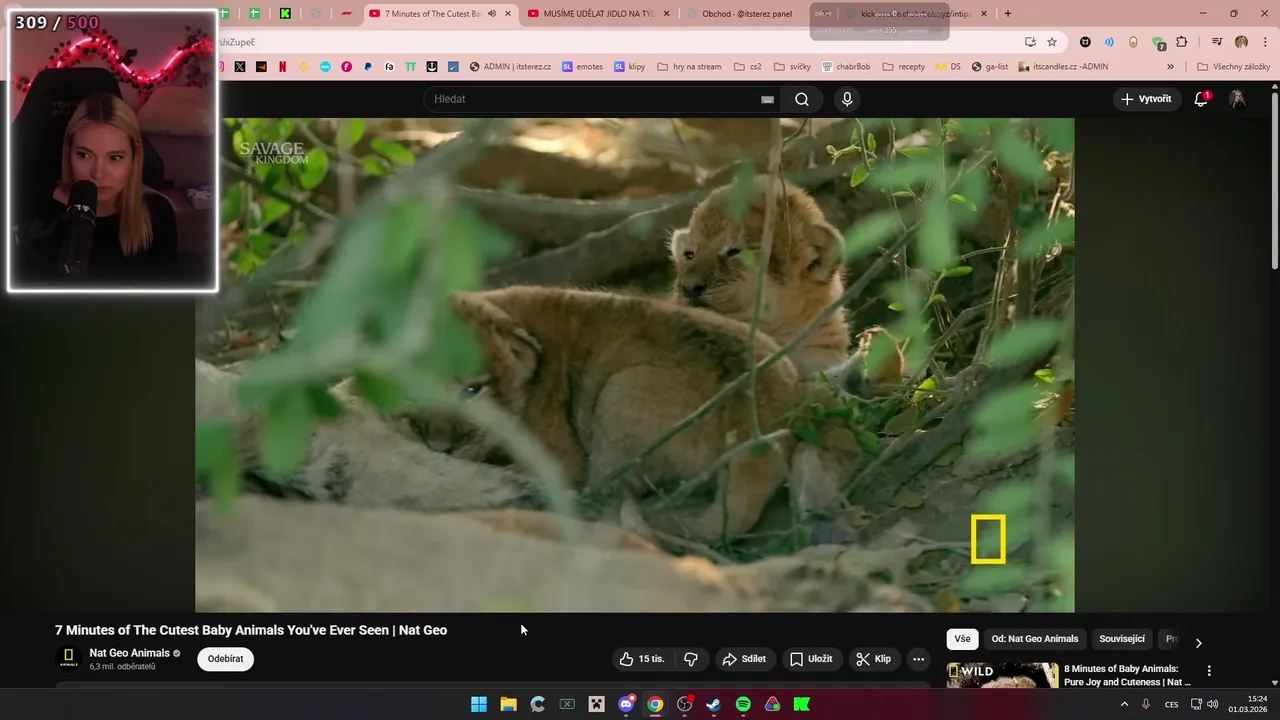Image resolution: width=1280 pixels, height=720 pixels.
Task: Click the lion cubs video player
Action: coord(635,365)
